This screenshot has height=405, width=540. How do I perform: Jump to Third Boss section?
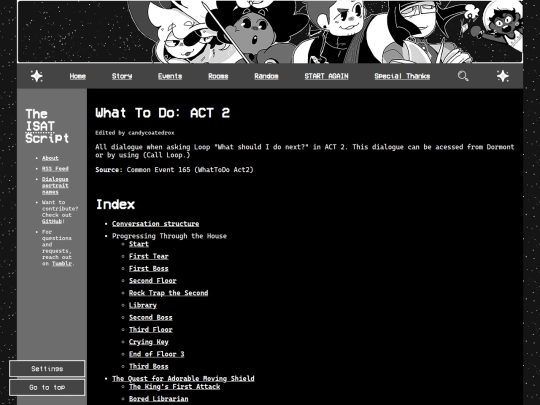pos(149,366)
